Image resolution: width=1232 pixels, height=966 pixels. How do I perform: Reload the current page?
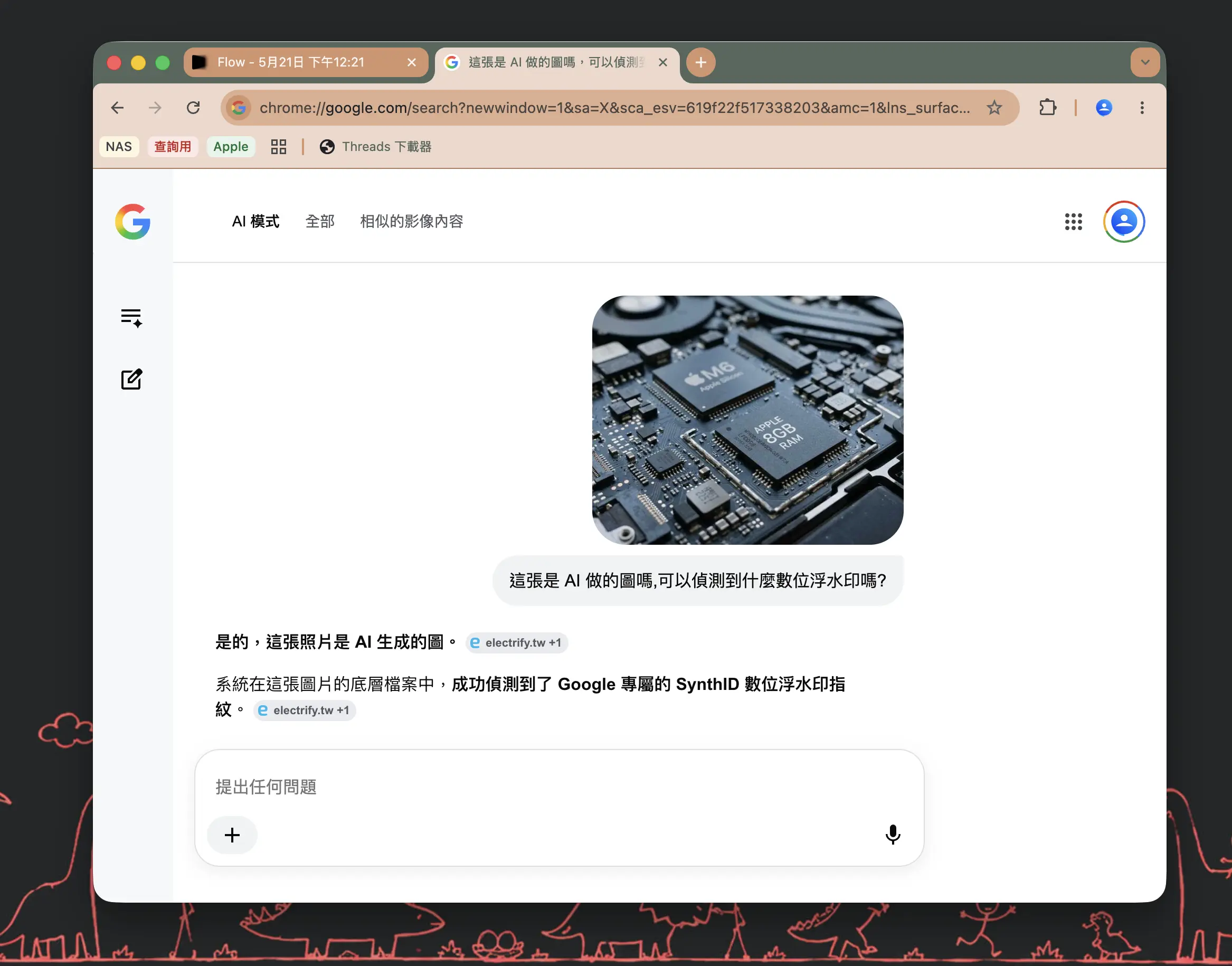(x=193, y=108)
